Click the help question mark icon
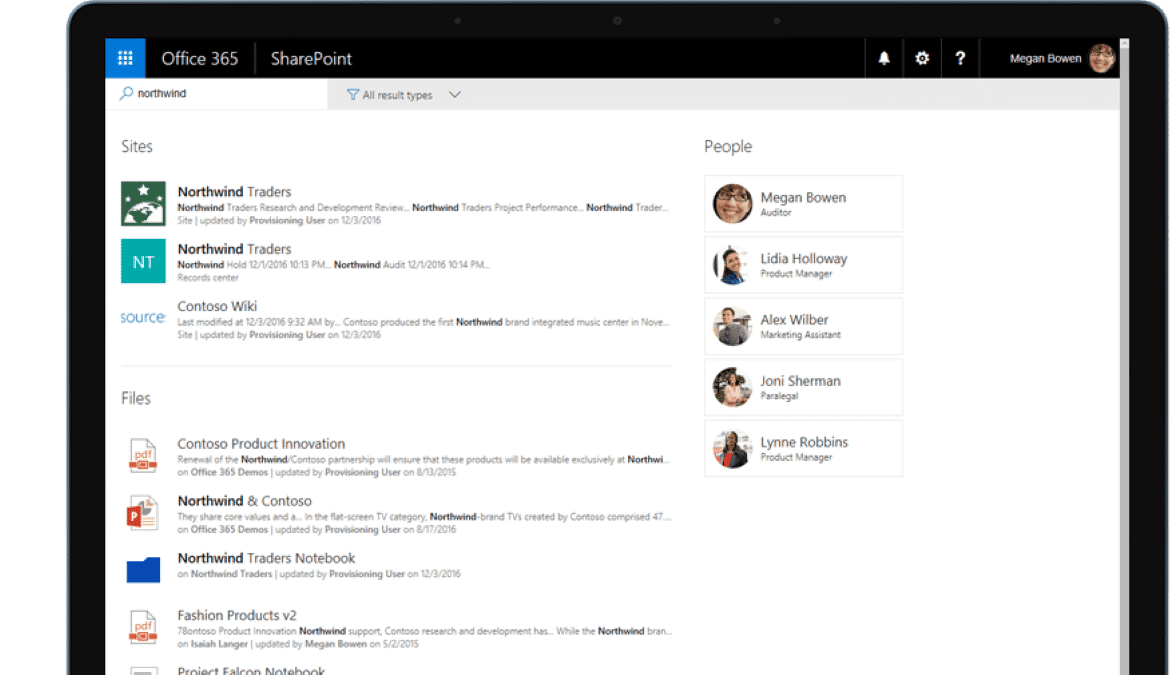 point(960,58)
